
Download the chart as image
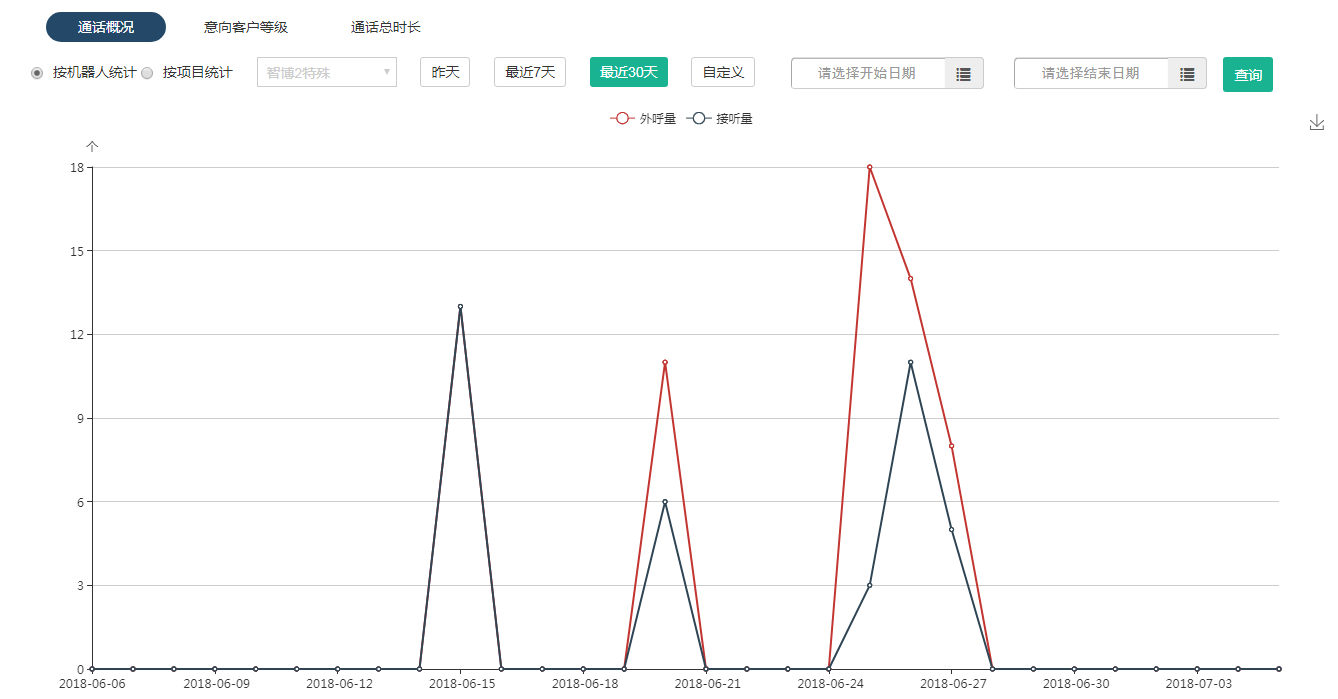point(1316,122)
